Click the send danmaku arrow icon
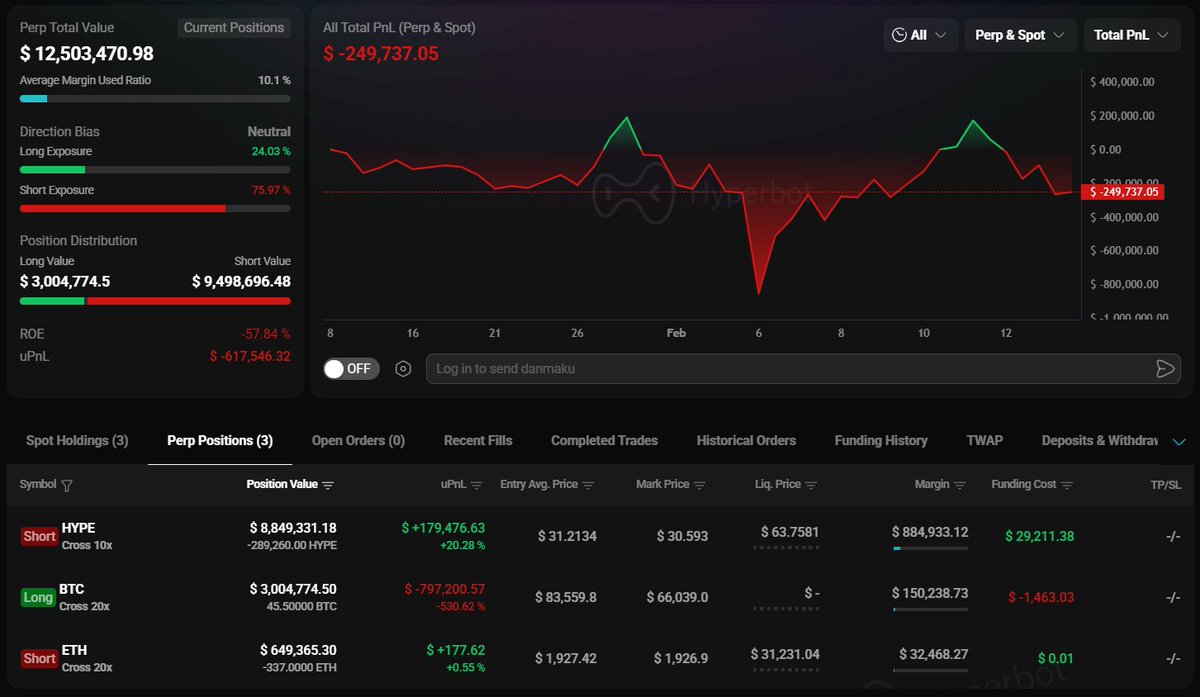1200x697 pixels. pos(1164,369)
